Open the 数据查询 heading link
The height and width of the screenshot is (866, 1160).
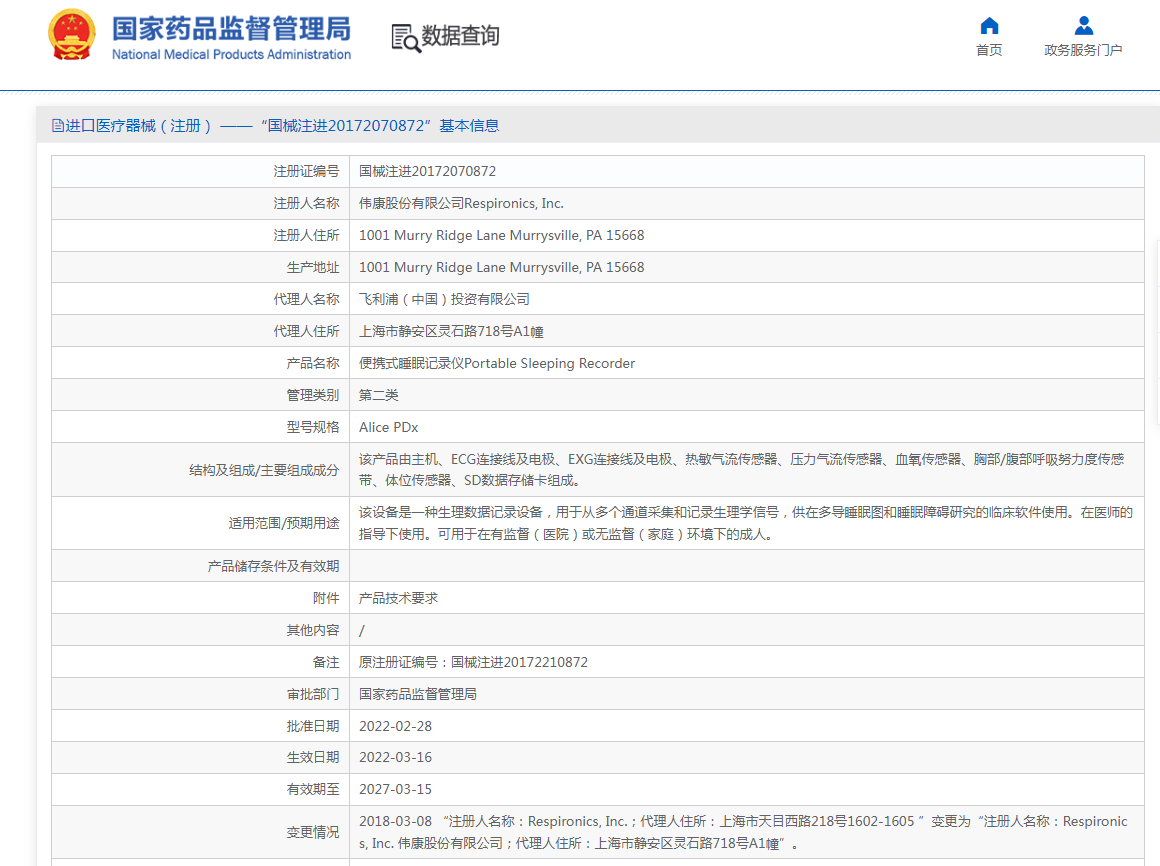point(460,35)
